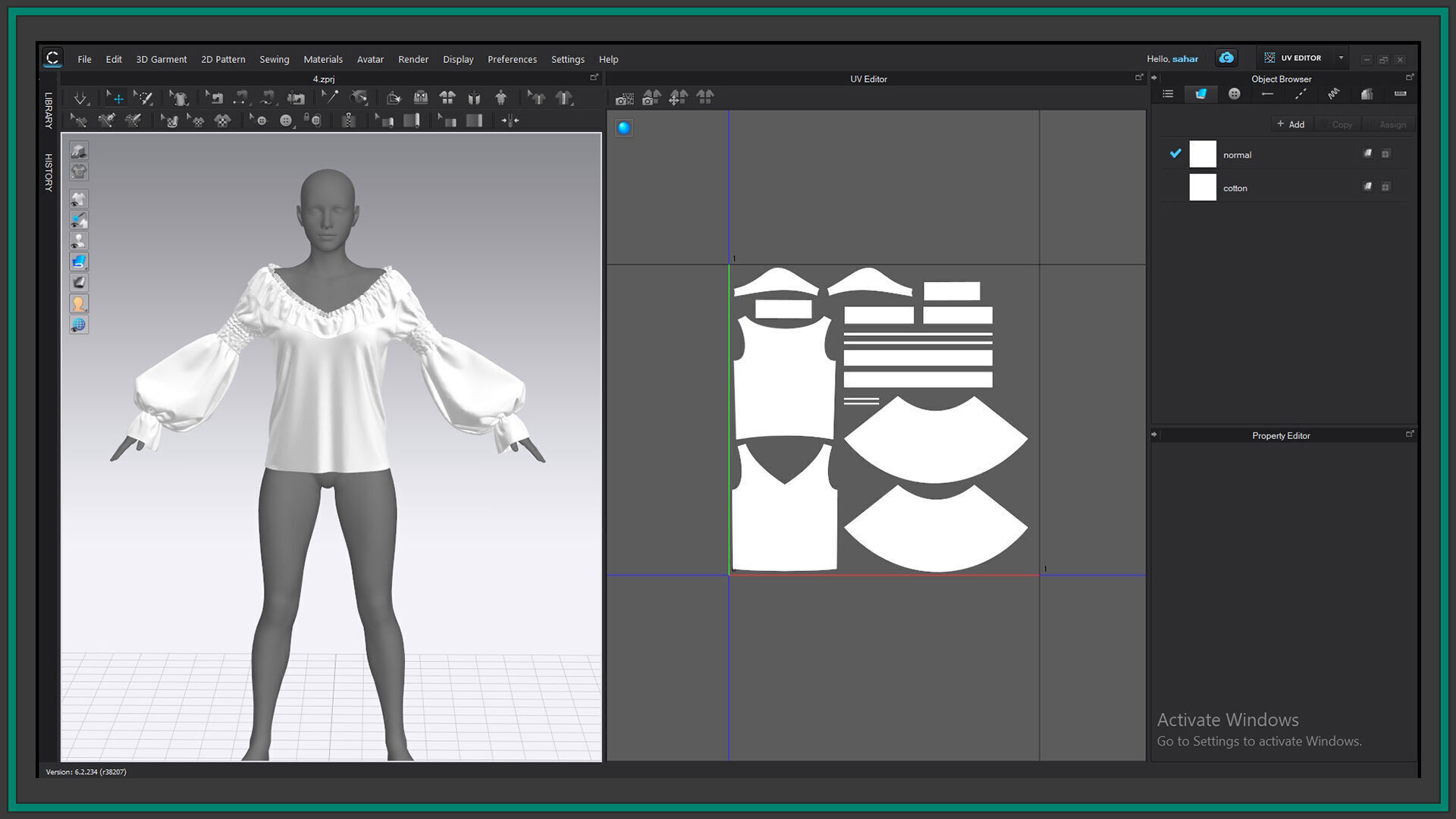Click the Zipper tool icon
Viewport: 1456px width, 819px height.
[348, 121]
